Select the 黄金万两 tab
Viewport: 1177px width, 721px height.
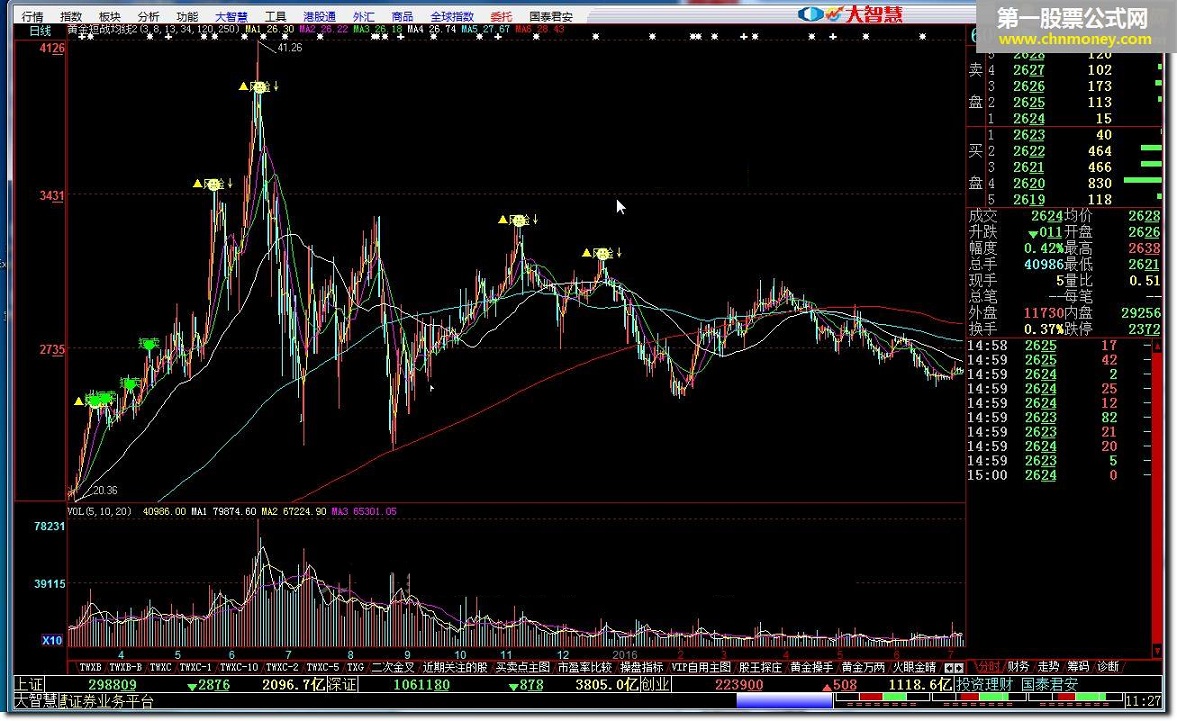tap(863, 667)
